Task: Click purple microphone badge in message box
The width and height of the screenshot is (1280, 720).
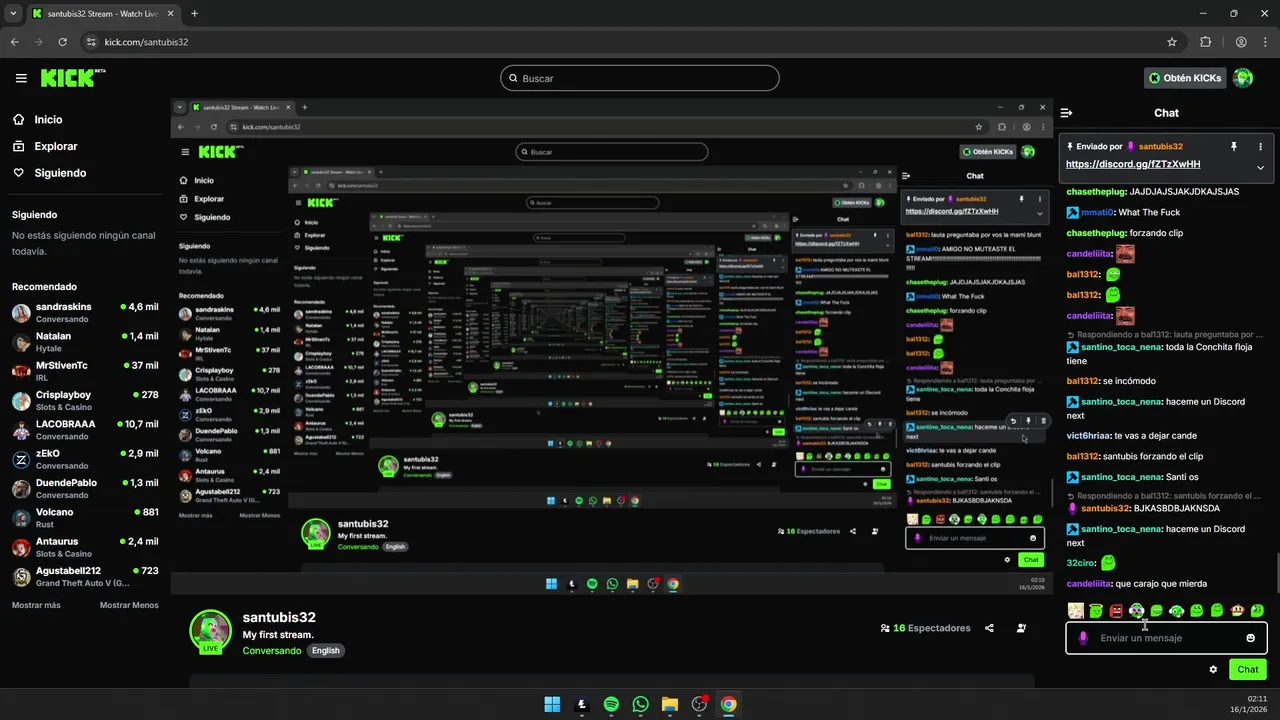Action: 1083,638
